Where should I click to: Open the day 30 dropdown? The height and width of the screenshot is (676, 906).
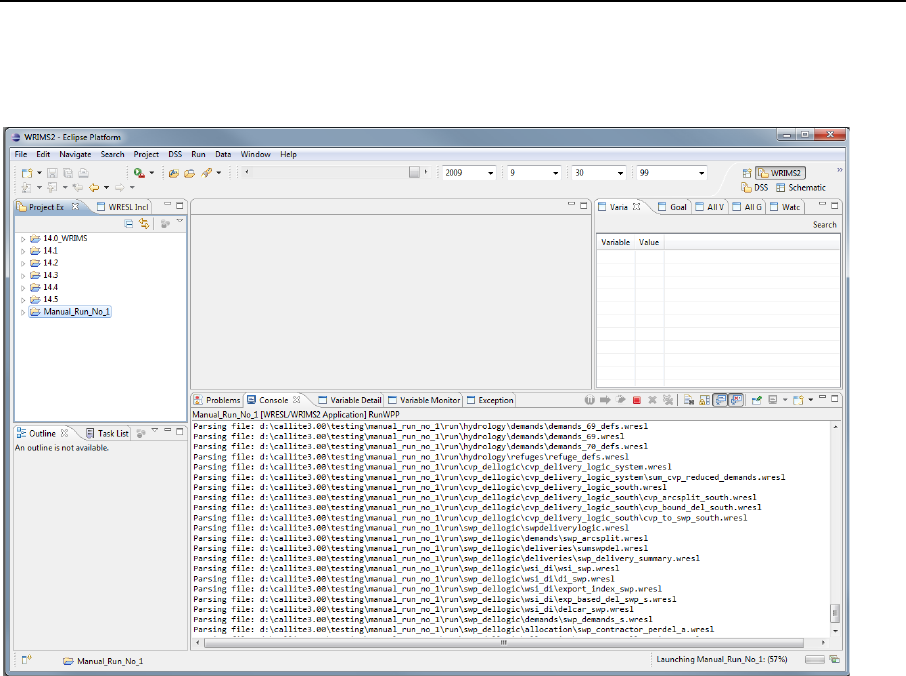621,173
